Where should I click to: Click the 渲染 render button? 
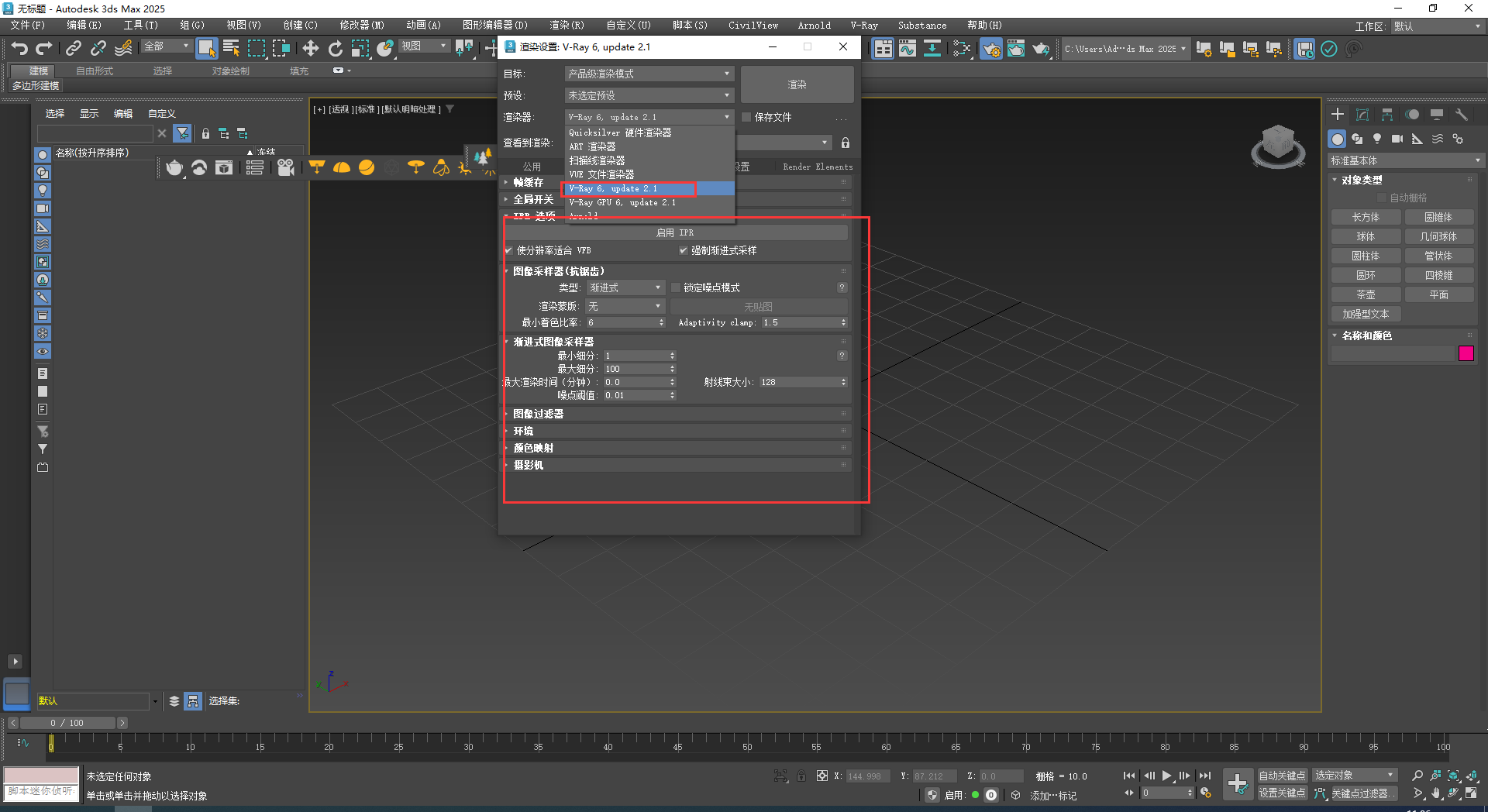coord(796,84)
